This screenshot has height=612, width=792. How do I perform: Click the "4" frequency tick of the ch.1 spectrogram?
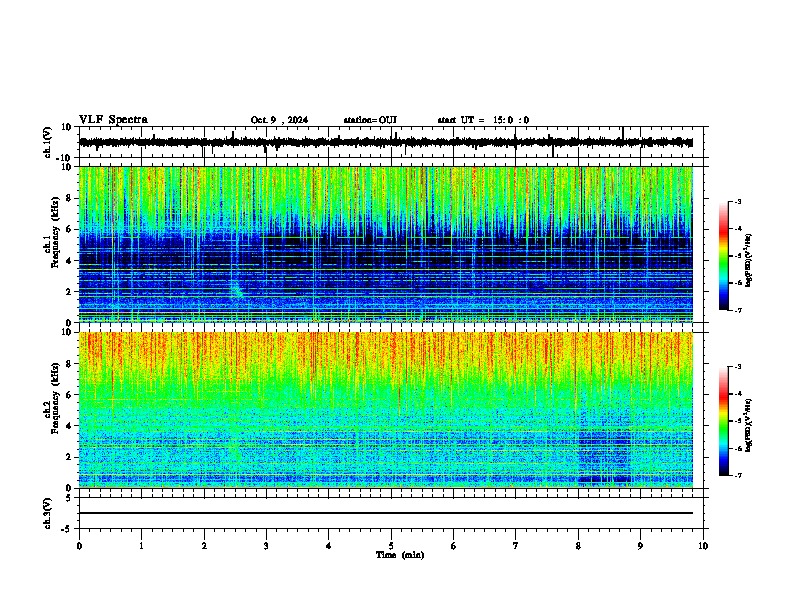coord(70,261)
